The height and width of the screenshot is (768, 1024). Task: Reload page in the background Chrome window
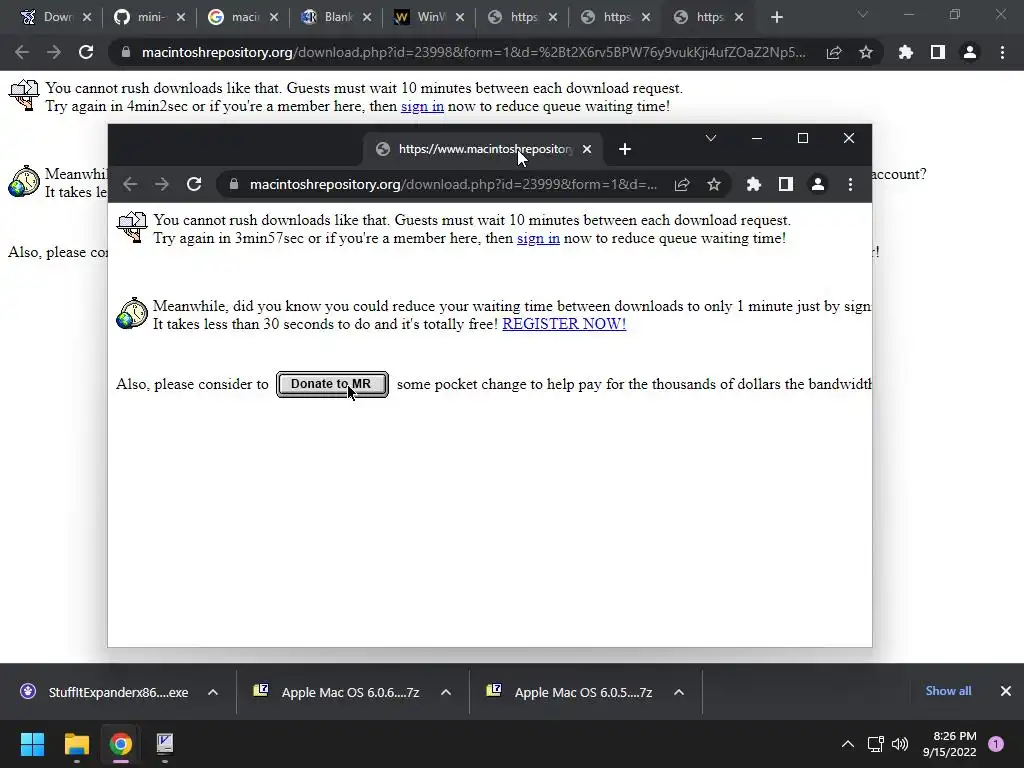click(x=86, y=52)
